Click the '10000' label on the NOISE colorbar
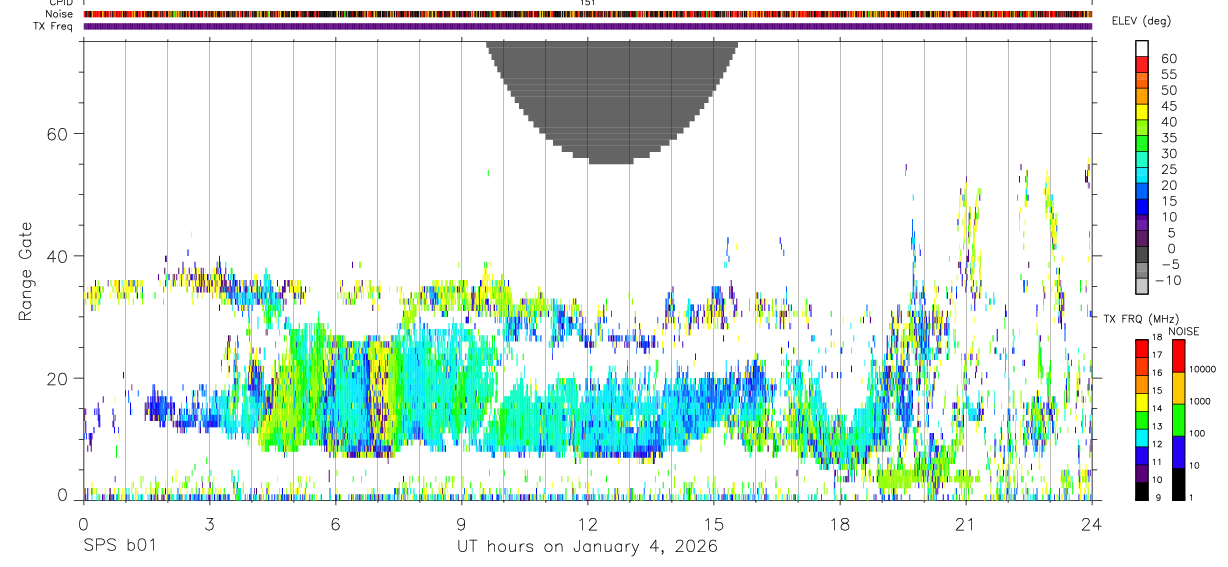The height and width of the screenshot is (567, 1228). click(1204, 369)
